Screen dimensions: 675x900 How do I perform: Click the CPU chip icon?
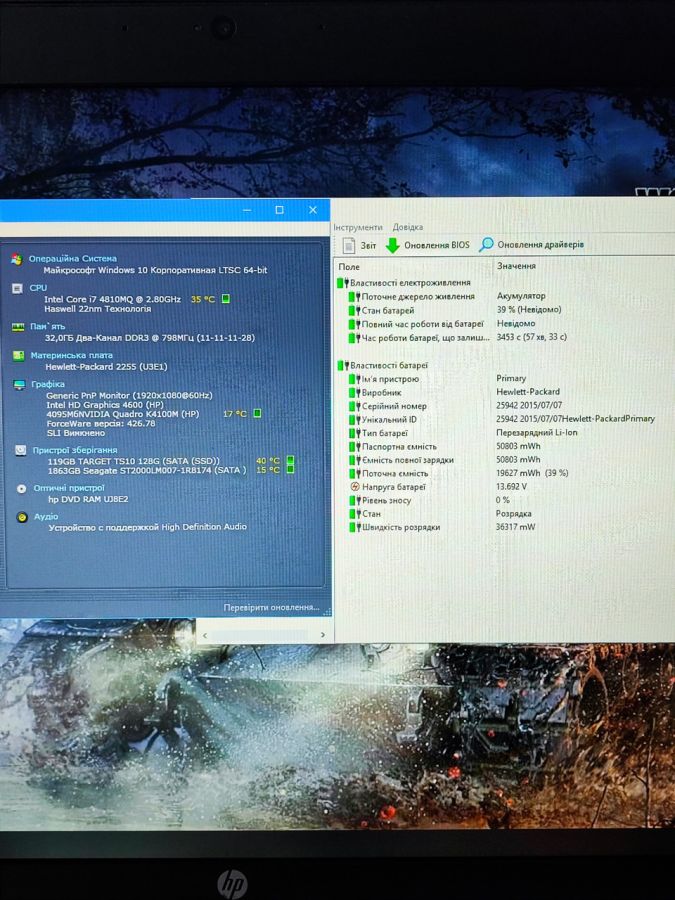(x=17, y=288)
